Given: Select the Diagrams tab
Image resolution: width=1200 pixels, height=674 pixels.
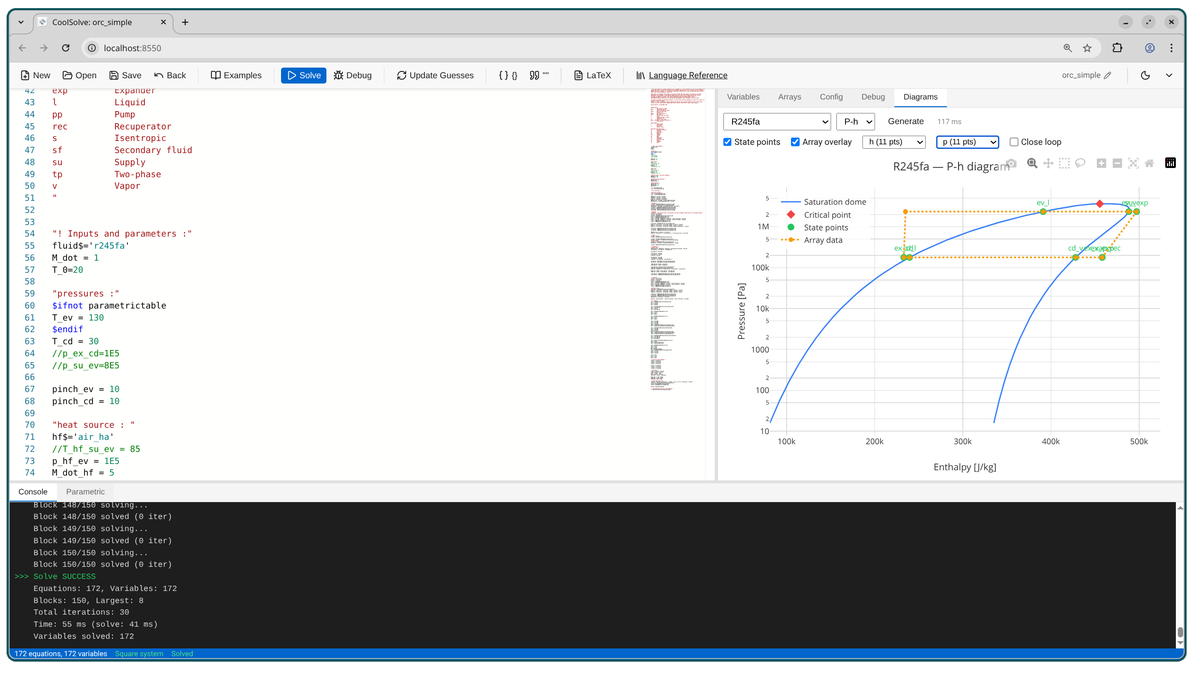Looking at the screenshot, I should pyautogui.click(x=920, y=97).
